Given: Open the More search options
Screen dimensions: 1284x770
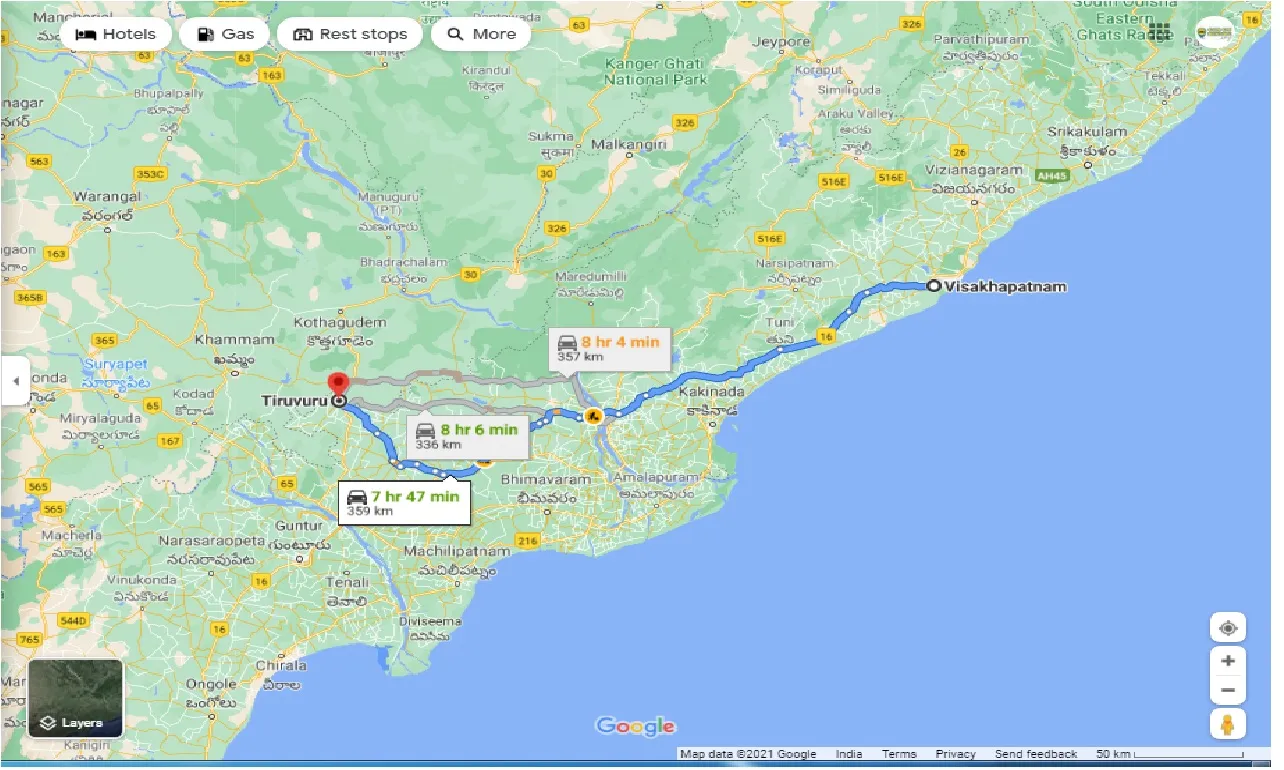Looking at the screenshot, I should click(x=481, y=33).
